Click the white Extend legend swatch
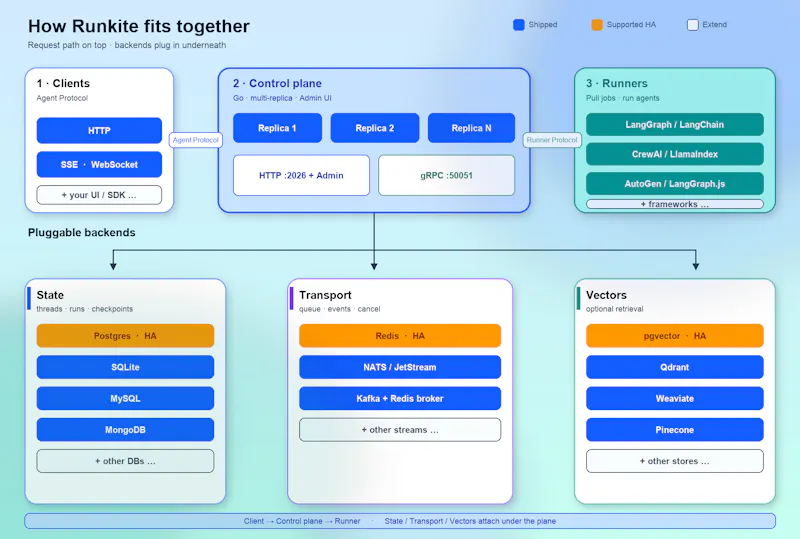The height and width of the screenshot is (539, 800). click(692, 24)
